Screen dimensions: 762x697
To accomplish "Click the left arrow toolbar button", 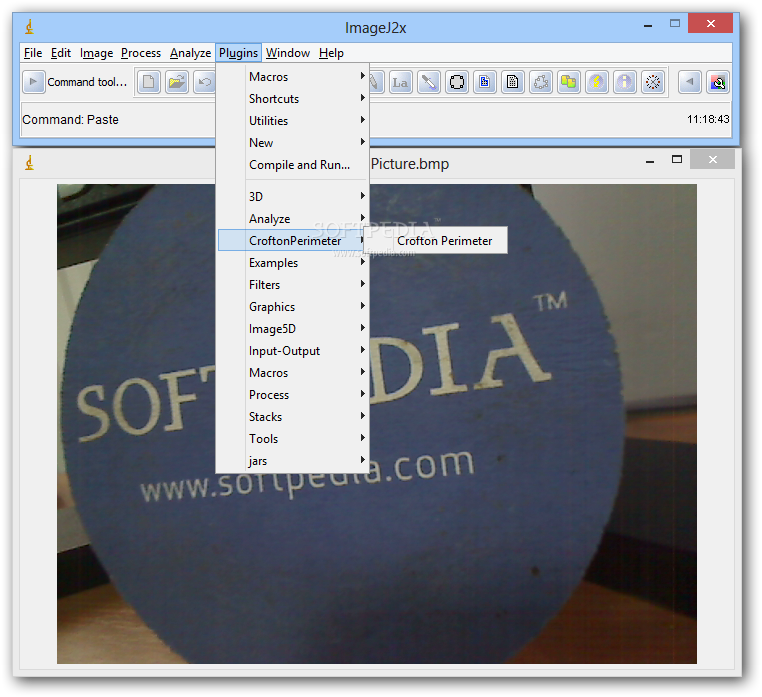I will click(x=690, y=82).
